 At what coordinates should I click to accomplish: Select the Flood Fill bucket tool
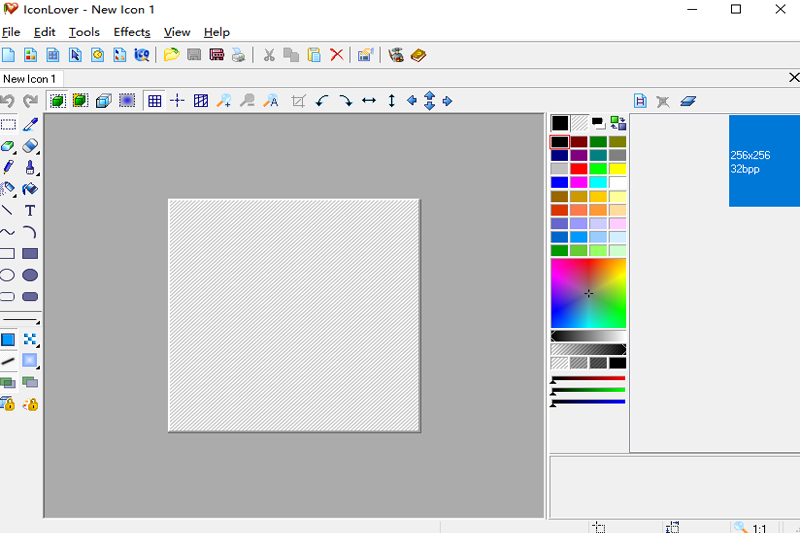pyautogui.click(x=30, y=189)
